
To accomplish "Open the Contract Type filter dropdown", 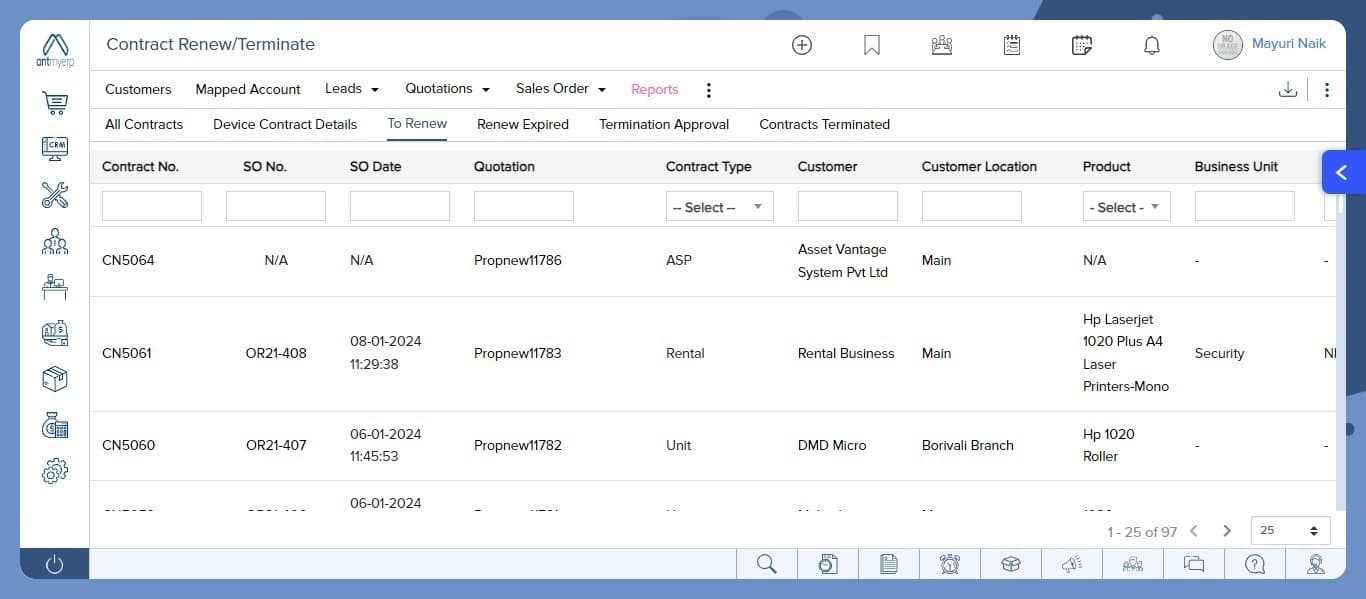I will coord(719,207).
